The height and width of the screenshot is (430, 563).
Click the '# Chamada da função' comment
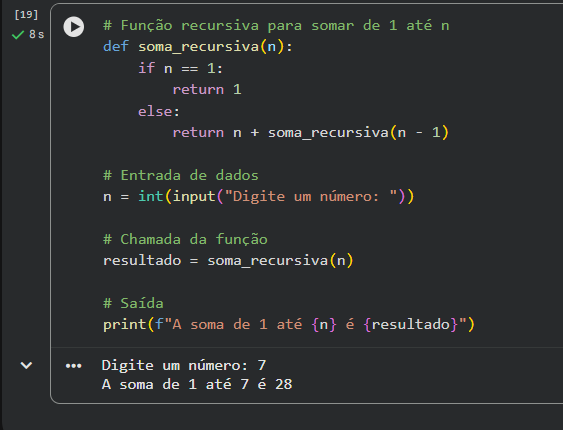[x=185, y=239]
